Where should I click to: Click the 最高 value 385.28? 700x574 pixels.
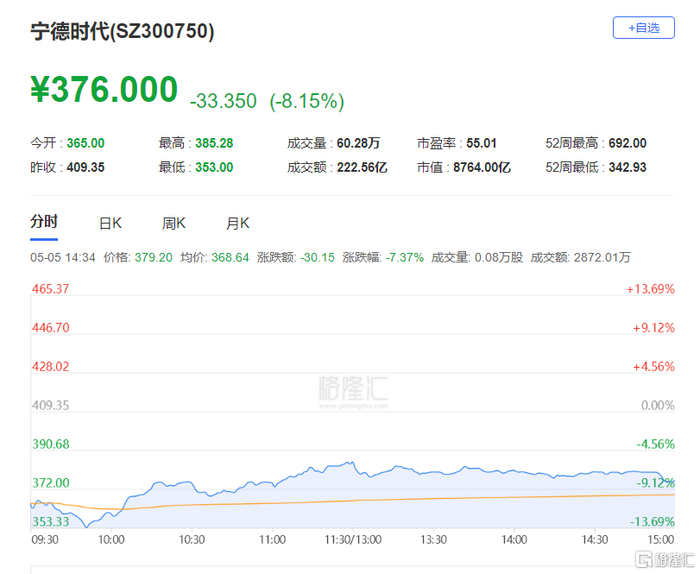pyautogui.click(x=214, y=143)
